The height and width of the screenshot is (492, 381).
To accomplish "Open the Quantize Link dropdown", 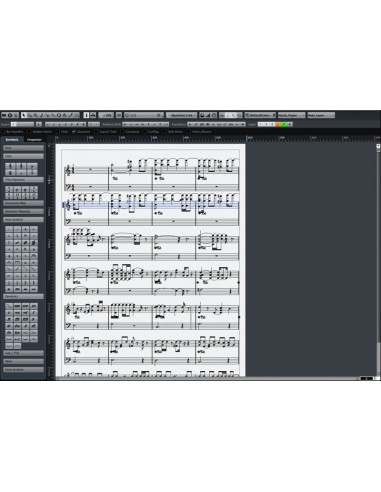I will [181, 115].
